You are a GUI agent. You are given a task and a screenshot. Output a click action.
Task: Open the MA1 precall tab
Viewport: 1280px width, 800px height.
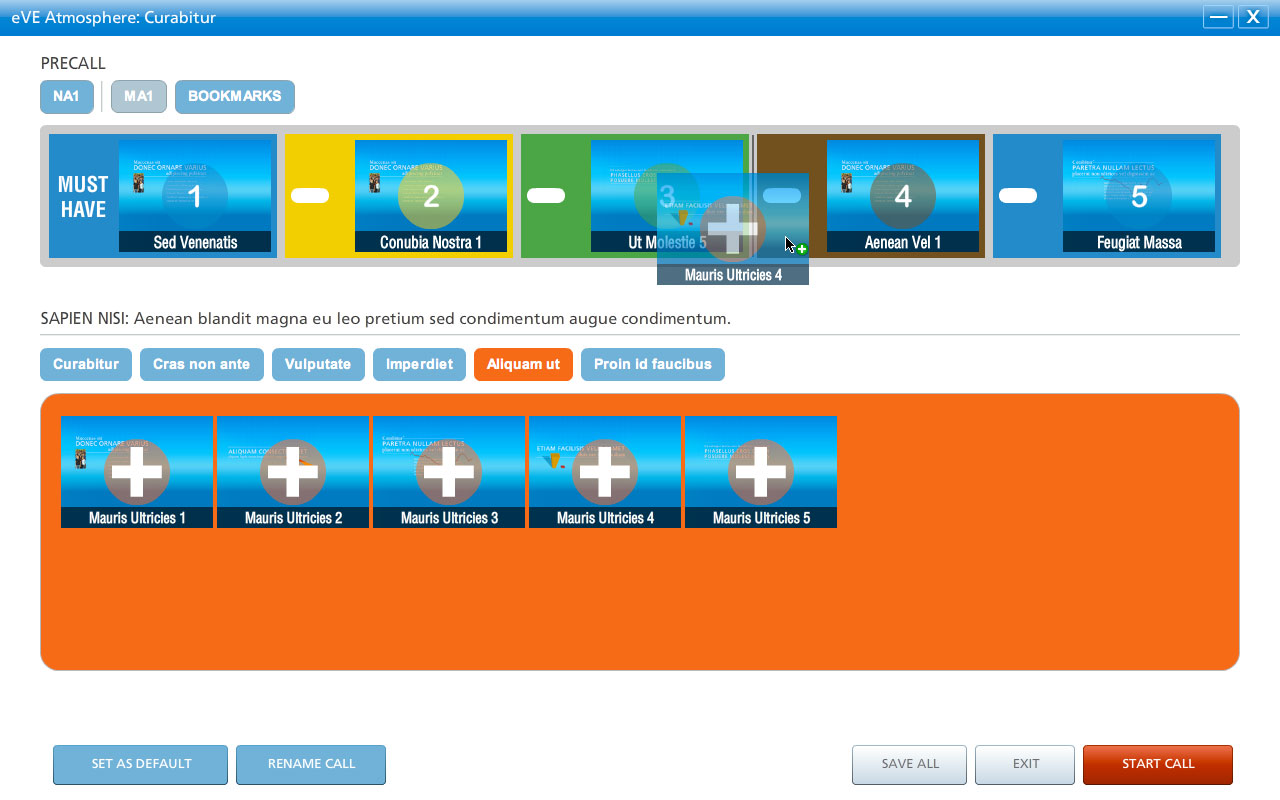click(x=139, y=97)
